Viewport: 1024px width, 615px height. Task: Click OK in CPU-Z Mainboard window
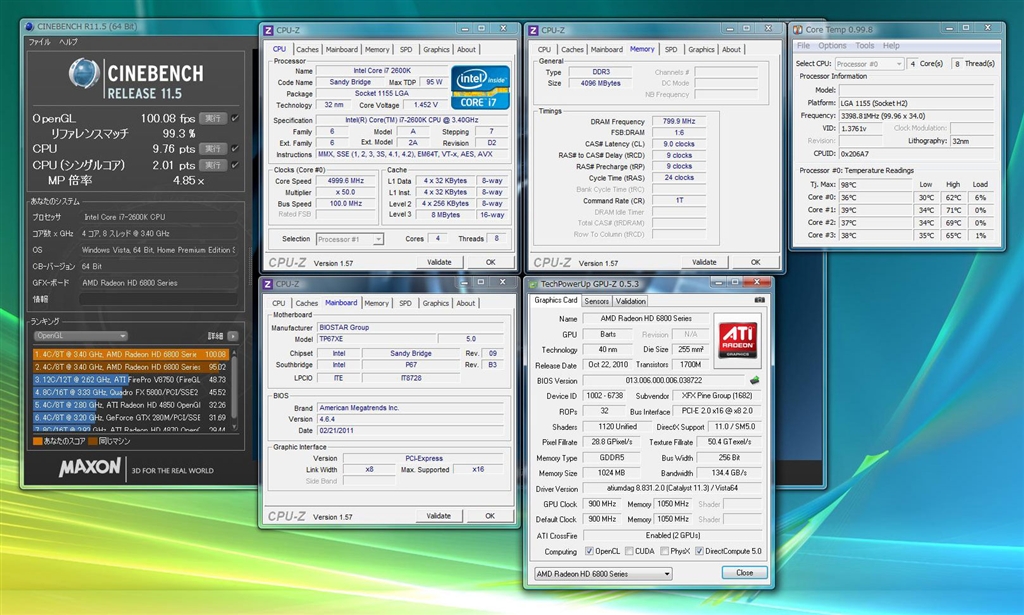490,516
